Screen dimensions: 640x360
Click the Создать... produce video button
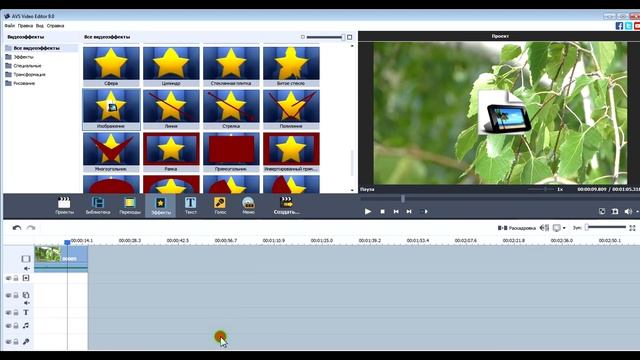[x=286, y=205]
